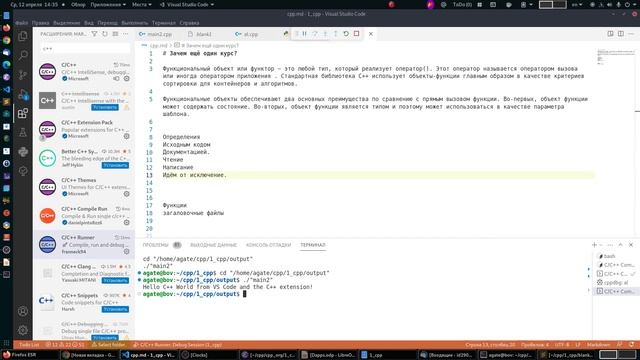Open the Extensions view icon
This screenshot has height=360, width=640.
click(23, 113)
